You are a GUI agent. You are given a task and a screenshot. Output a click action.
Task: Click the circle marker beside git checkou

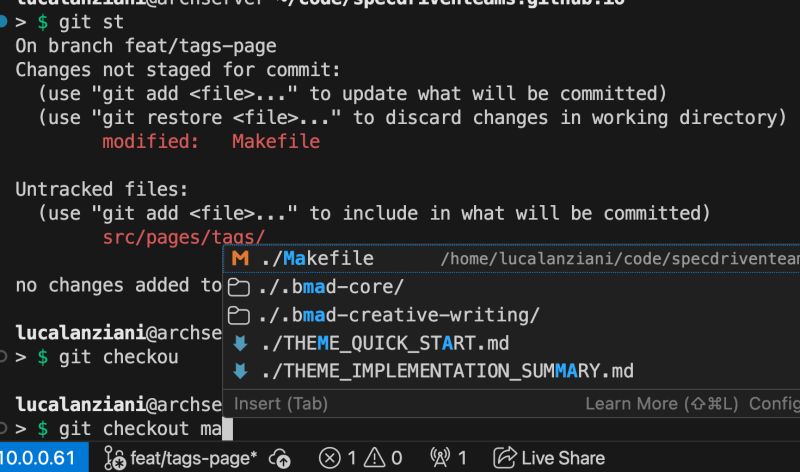click(x=5, y=356)
